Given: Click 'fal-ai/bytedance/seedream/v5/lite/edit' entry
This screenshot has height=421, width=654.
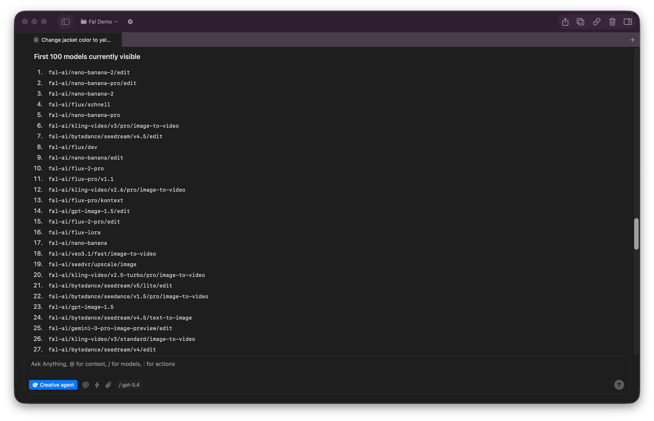Looking at the screenshot, I should coord(110,286).
